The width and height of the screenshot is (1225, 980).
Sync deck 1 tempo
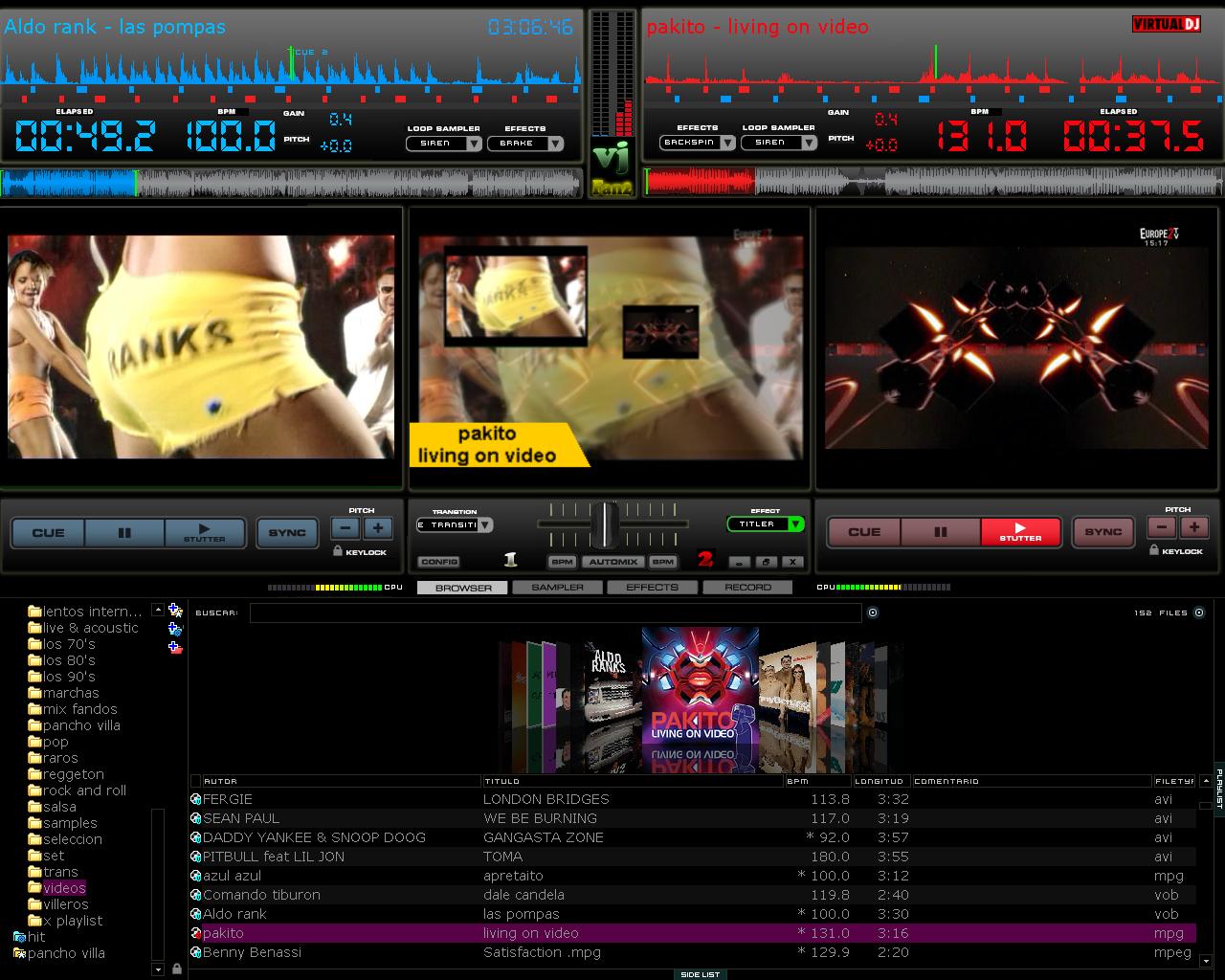(287, 533)
